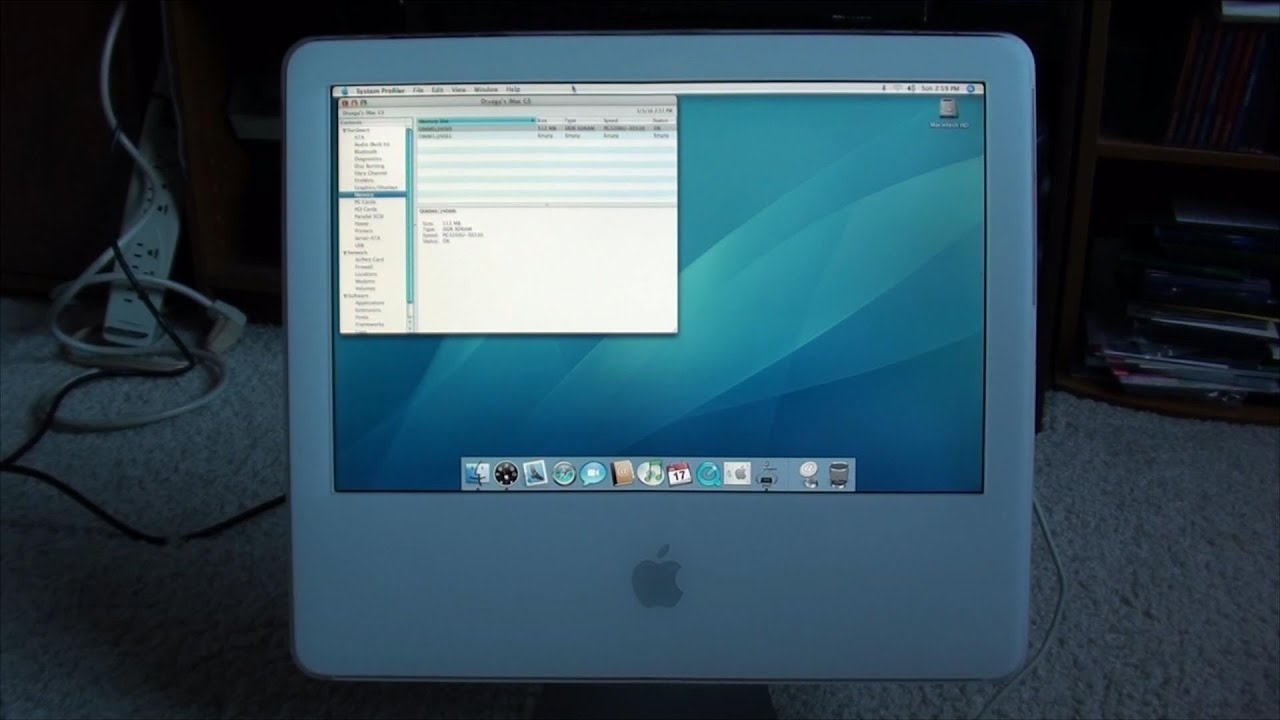This screenshot has height=720, width=1280.
Task: Select ATA in the Hardware list
Action: 359,137
